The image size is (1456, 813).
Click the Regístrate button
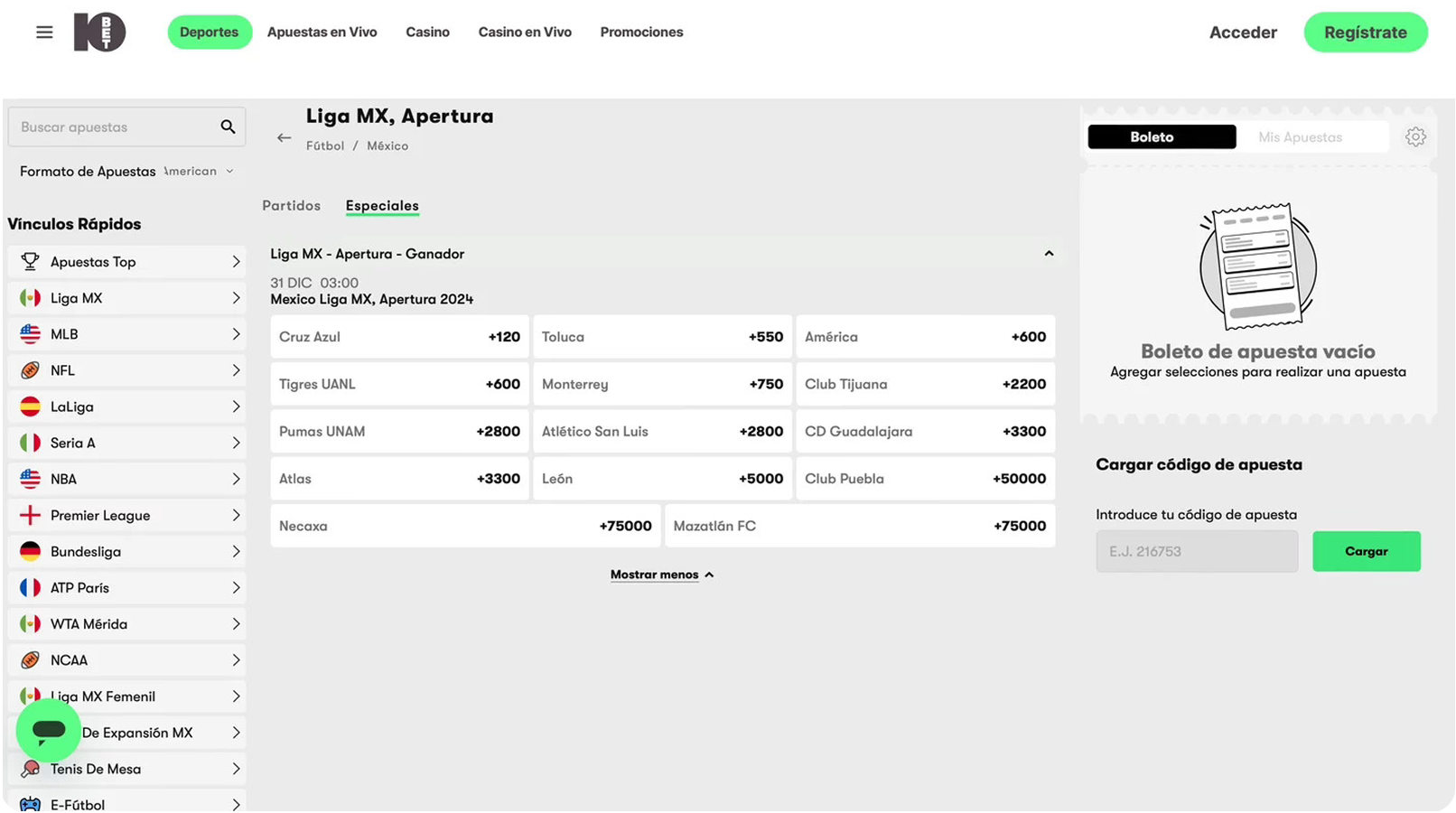(x=1366, y=33)
